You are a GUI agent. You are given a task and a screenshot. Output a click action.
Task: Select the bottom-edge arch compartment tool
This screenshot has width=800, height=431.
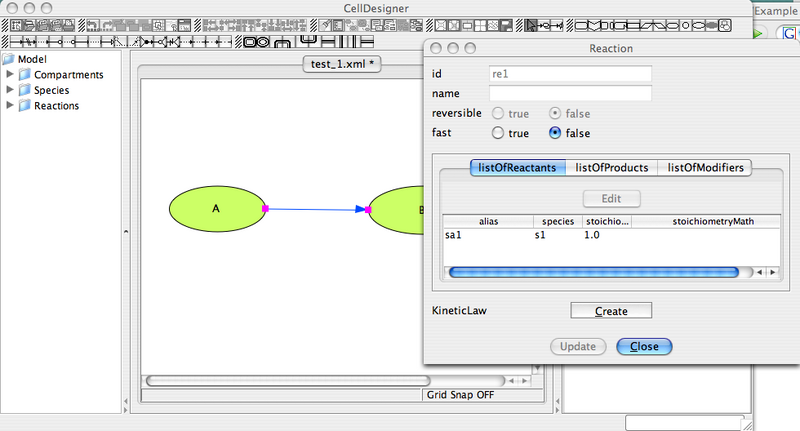tap(282, 42)
